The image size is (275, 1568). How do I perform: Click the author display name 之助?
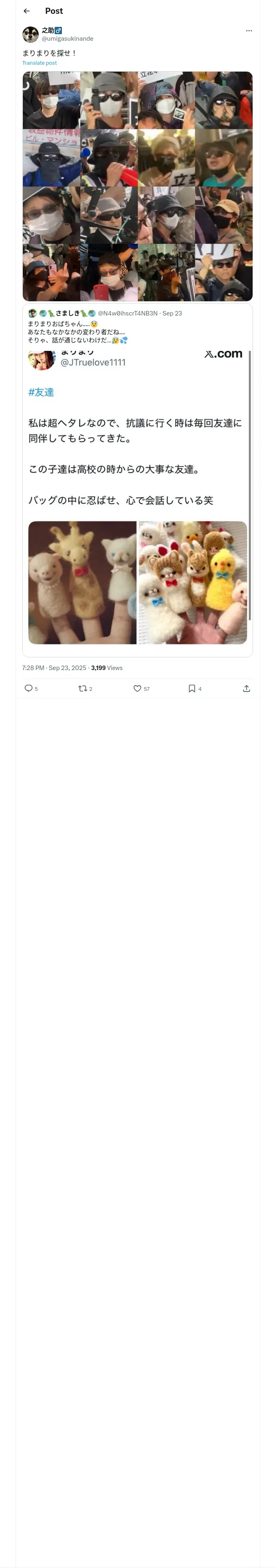(48, 31)
